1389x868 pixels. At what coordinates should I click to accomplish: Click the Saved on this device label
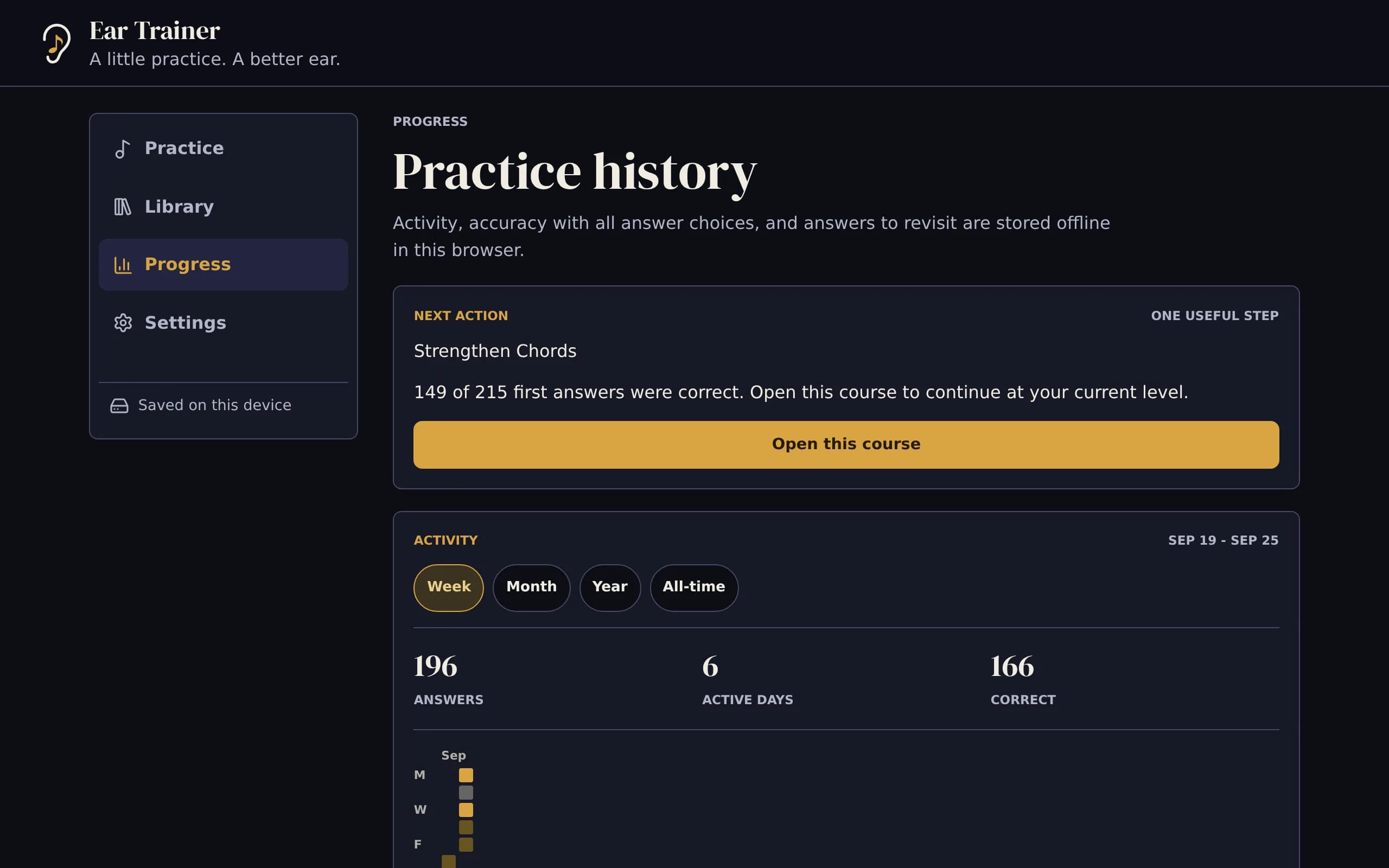pyautogui.click(x=215, y=405)
